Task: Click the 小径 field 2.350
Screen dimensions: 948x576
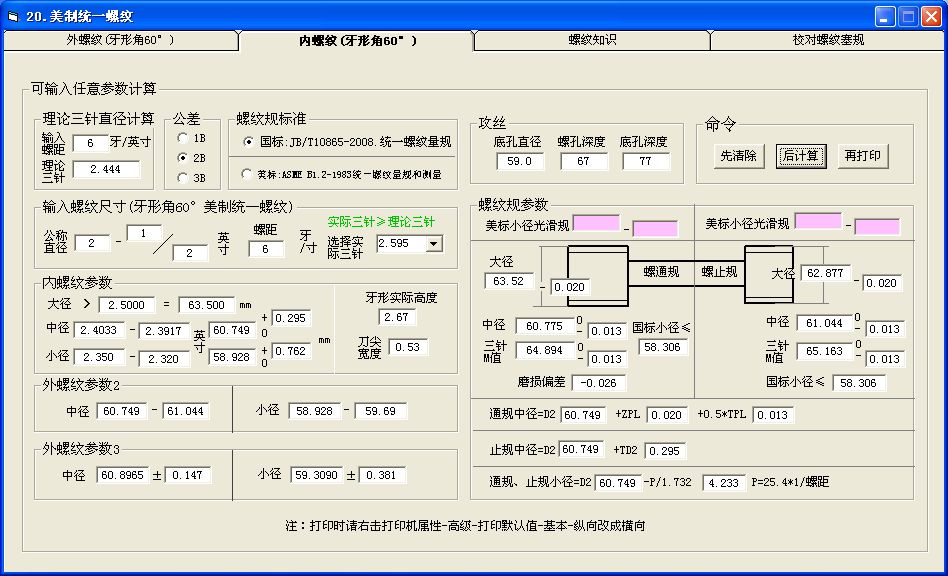Action: click(x=99, y=357)
